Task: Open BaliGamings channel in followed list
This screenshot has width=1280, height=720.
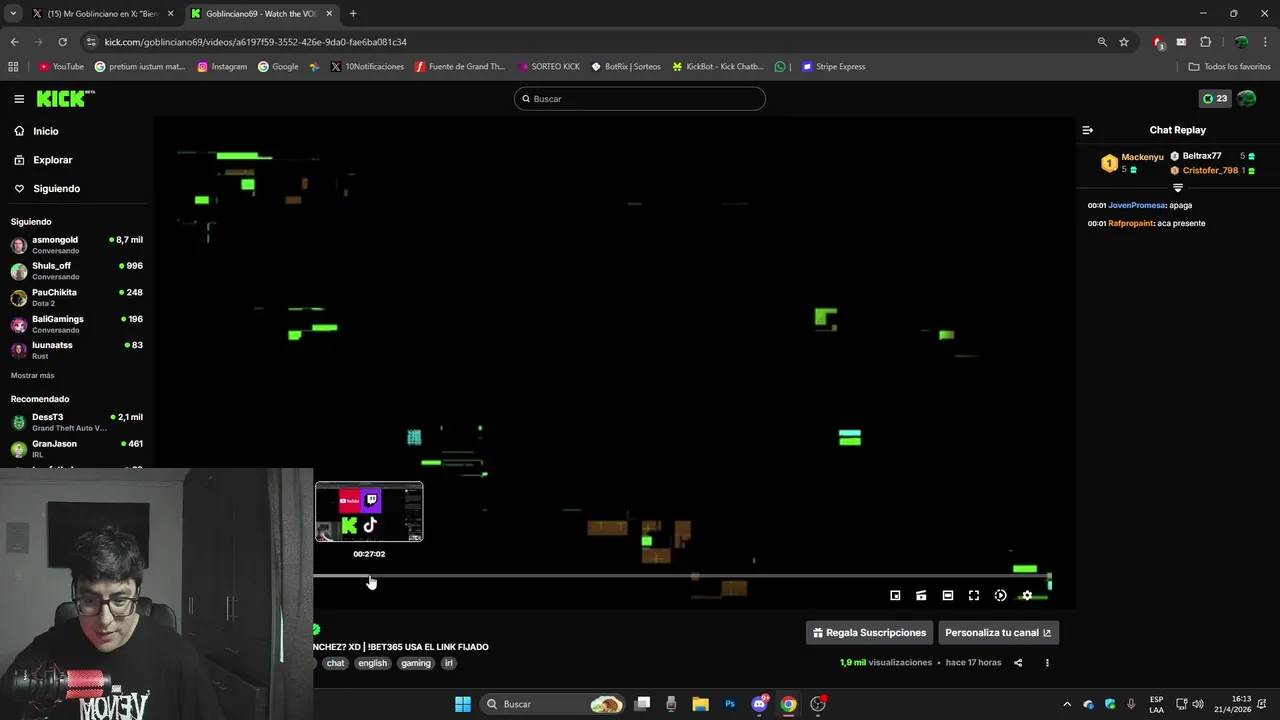Action: click(x=77, y=324)
